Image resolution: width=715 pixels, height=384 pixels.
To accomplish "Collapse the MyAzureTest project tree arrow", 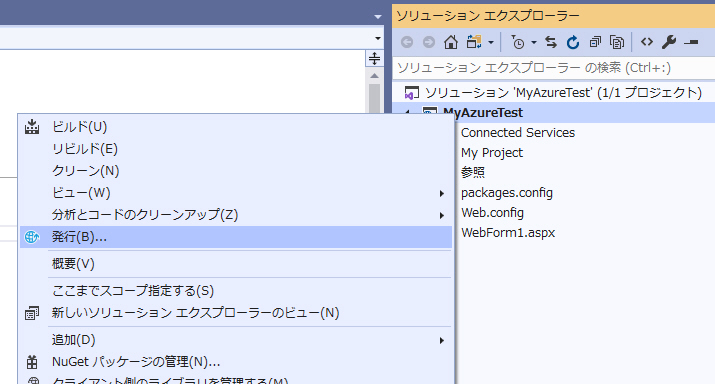I will (x=408, y=112).
